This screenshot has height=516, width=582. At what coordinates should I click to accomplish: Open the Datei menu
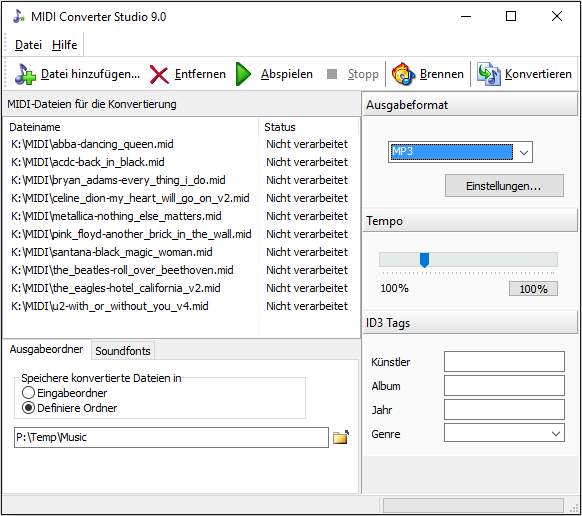coord(28,45)
